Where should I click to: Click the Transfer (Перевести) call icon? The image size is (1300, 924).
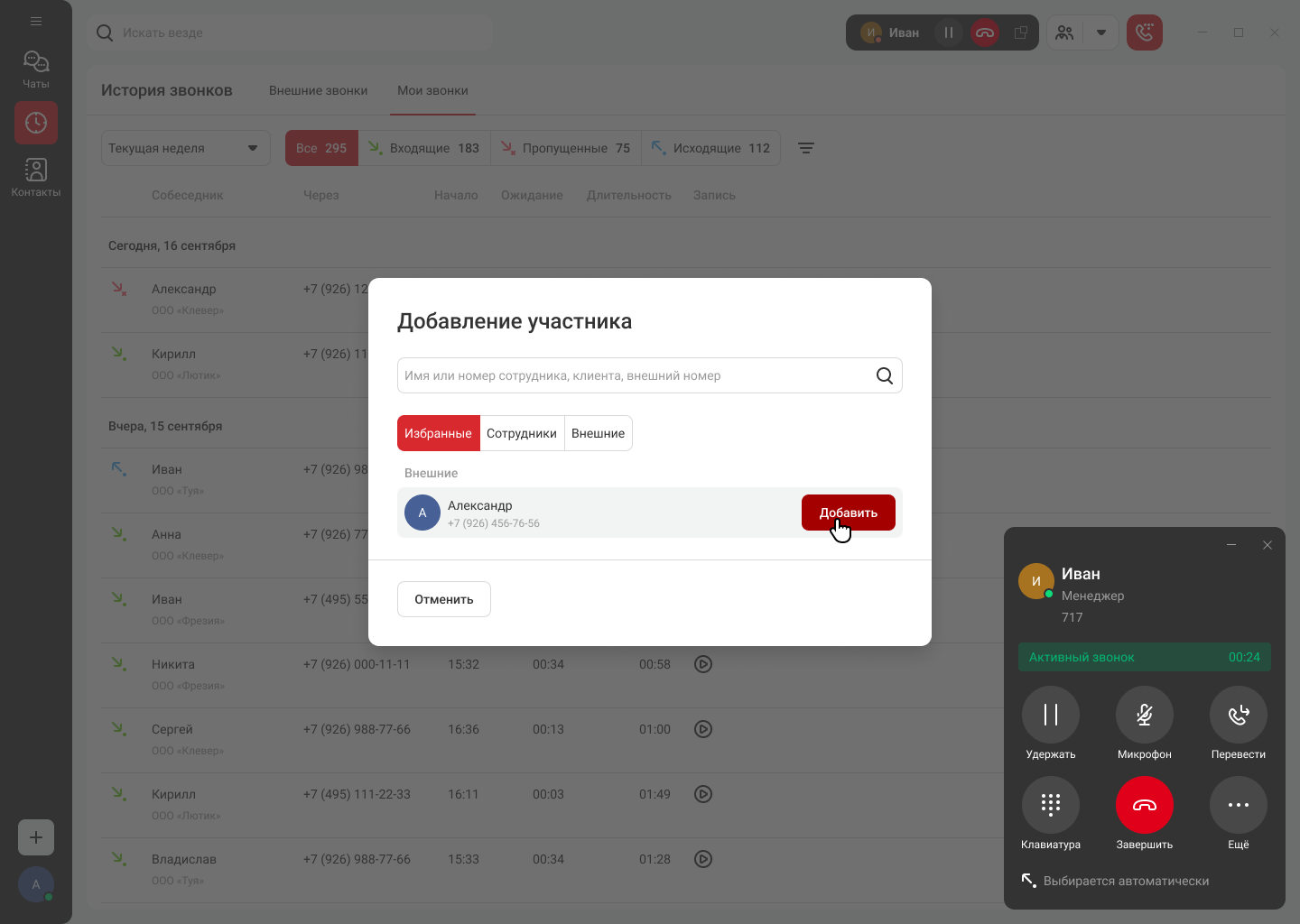1238,715
